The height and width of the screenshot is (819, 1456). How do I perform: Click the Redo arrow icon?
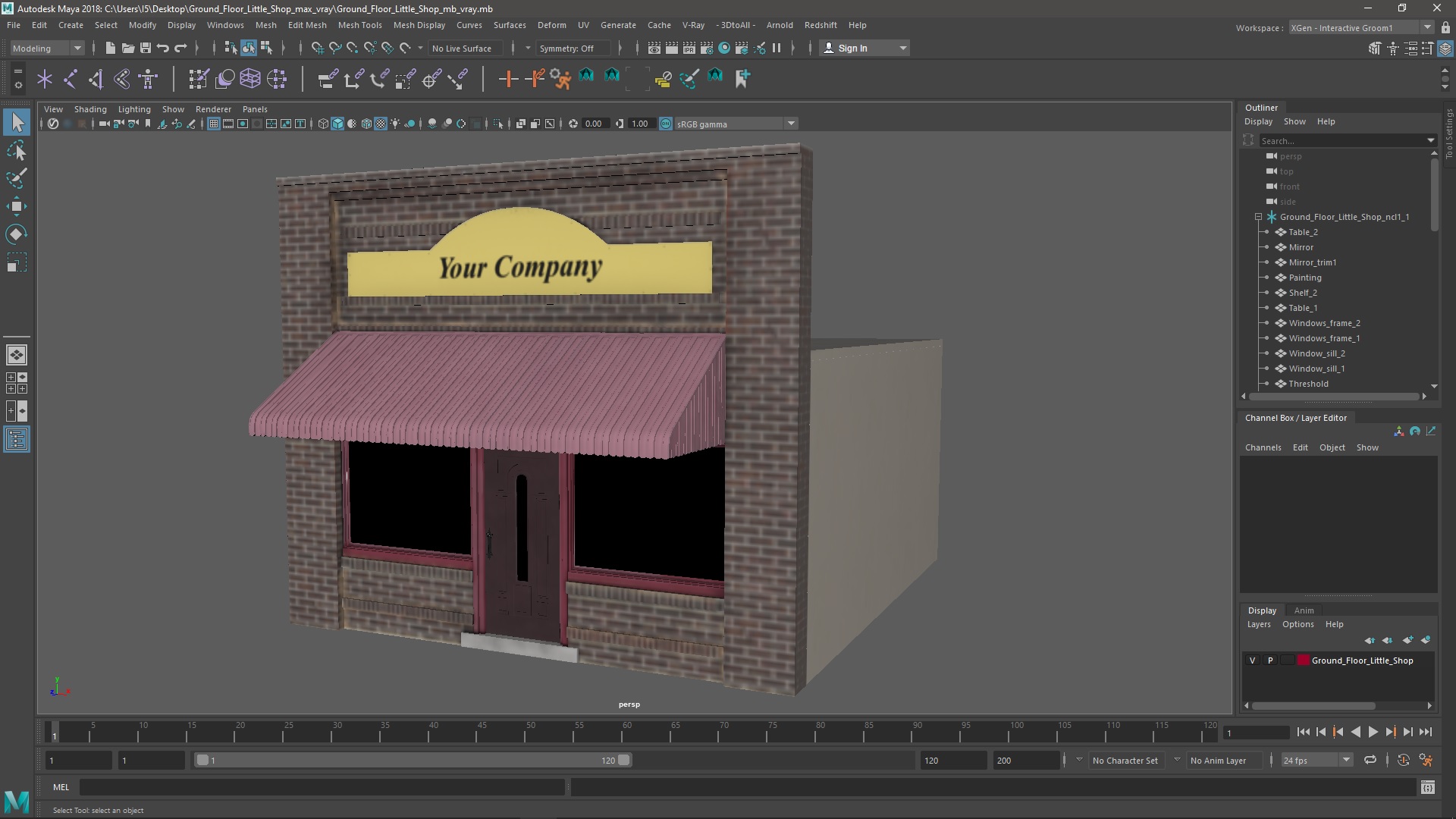pos(180,48)
